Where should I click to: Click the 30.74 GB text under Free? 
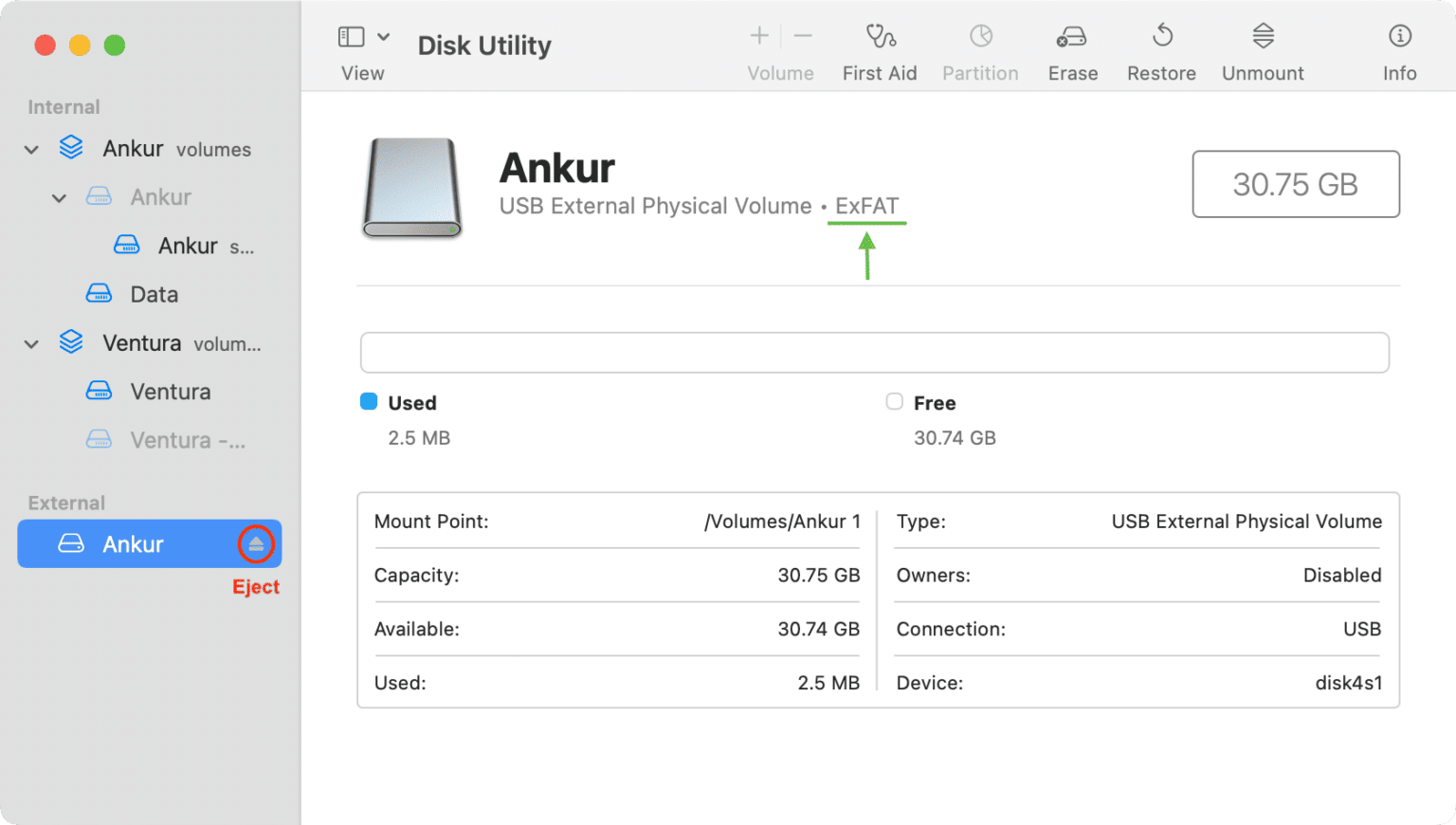click(955, 438)
